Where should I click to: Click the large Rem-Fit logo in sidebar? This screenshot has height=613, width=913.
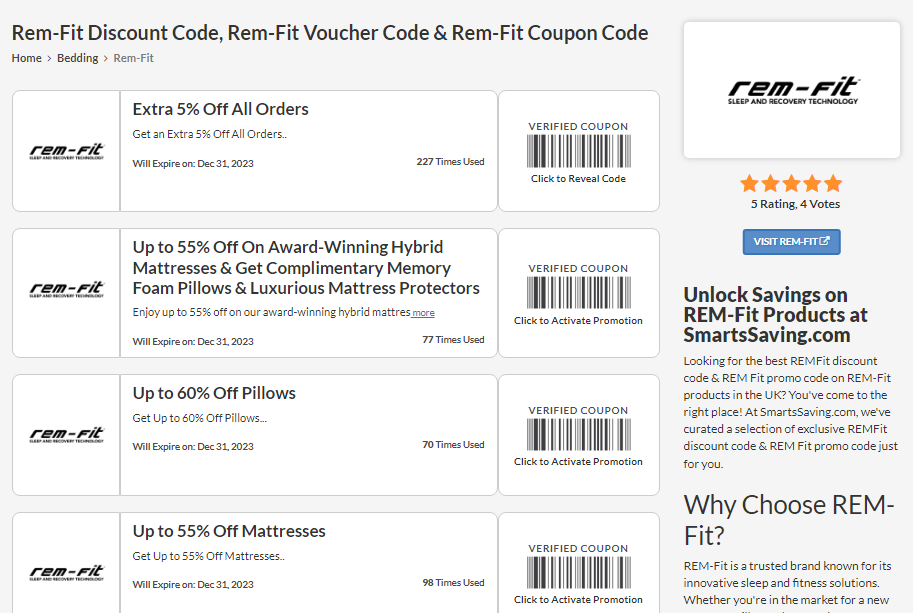pyautogui.click(x=792, y=90)
